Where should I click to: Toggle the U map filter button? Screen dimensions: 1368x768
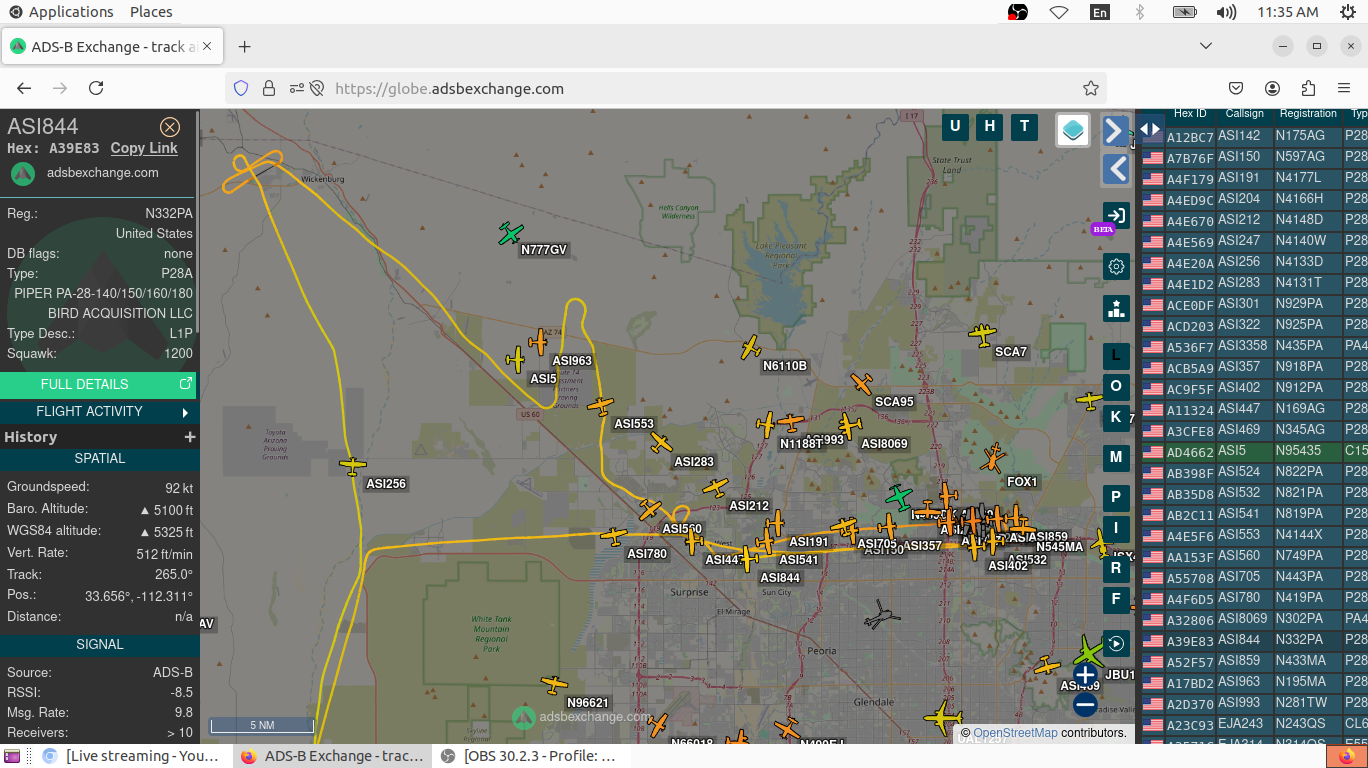[955, 126]
